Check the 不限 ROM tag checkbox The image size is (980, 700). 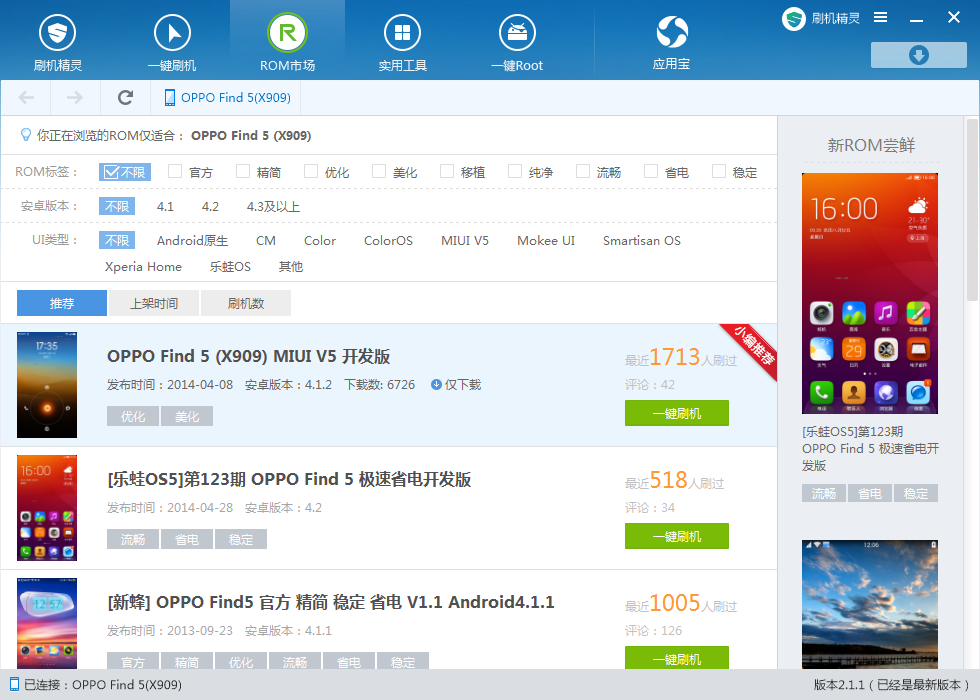click(111, 172)
